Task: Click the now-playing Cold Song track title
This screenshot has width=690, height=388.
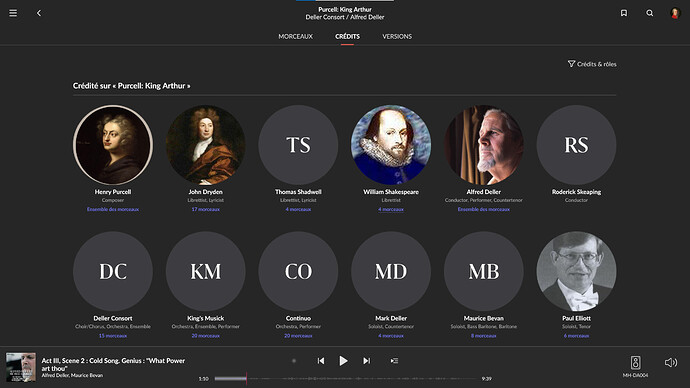Action: [113, 364]
